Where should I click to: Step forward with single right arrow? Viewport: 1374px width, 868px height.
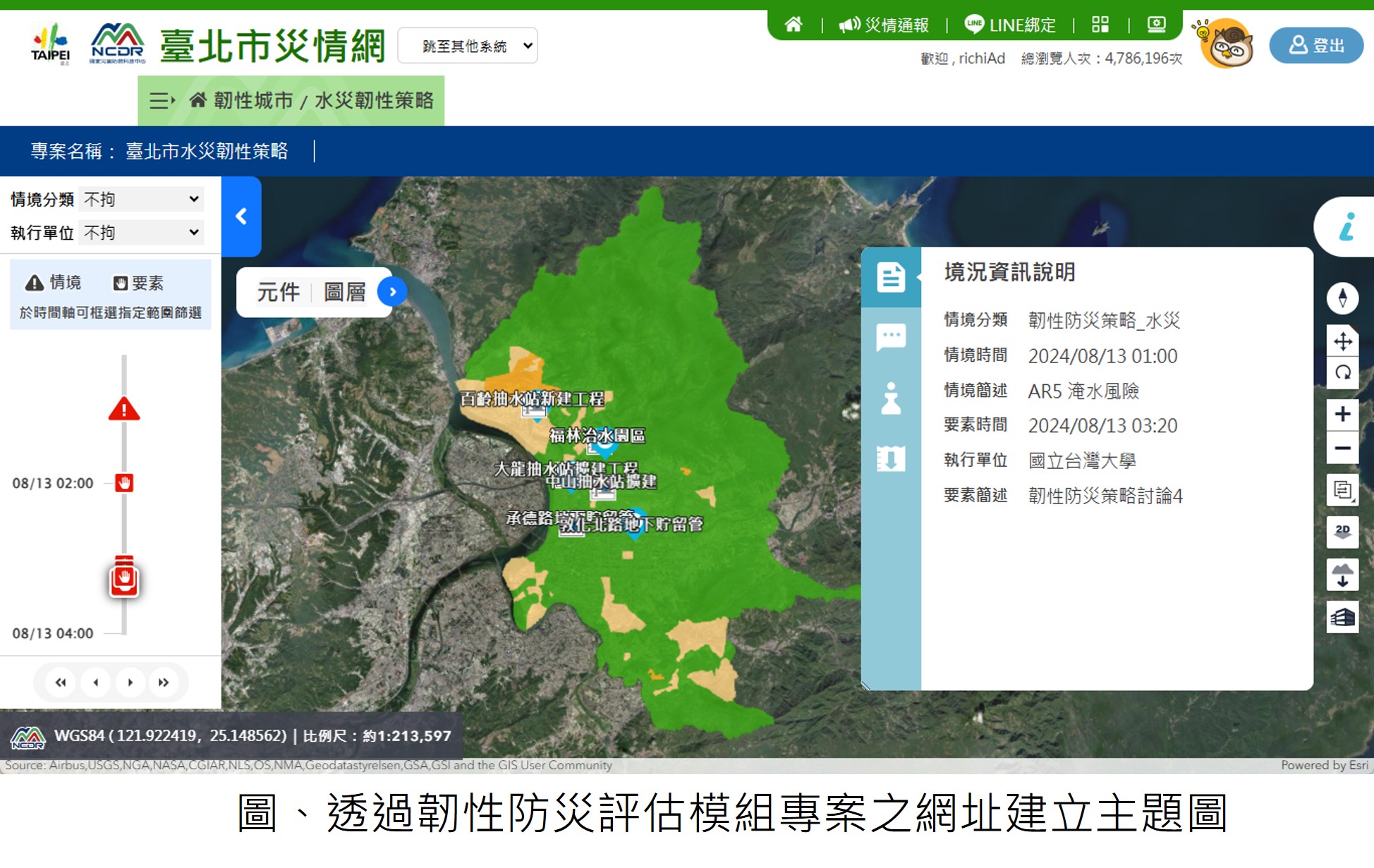coord(130,683)
